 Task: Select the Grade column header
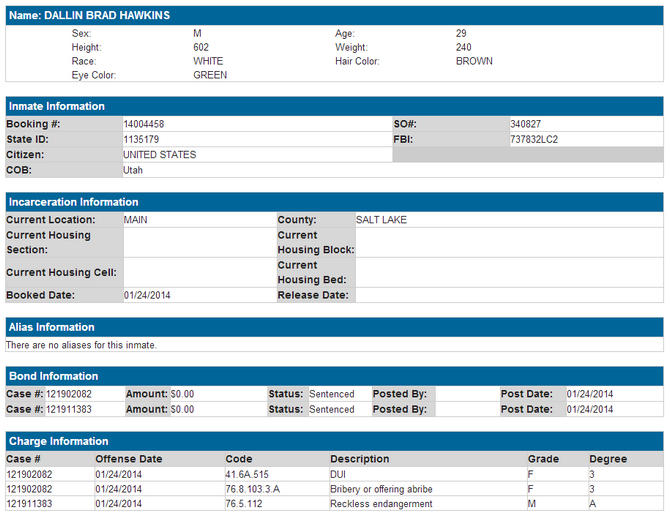tap(543, 459)
